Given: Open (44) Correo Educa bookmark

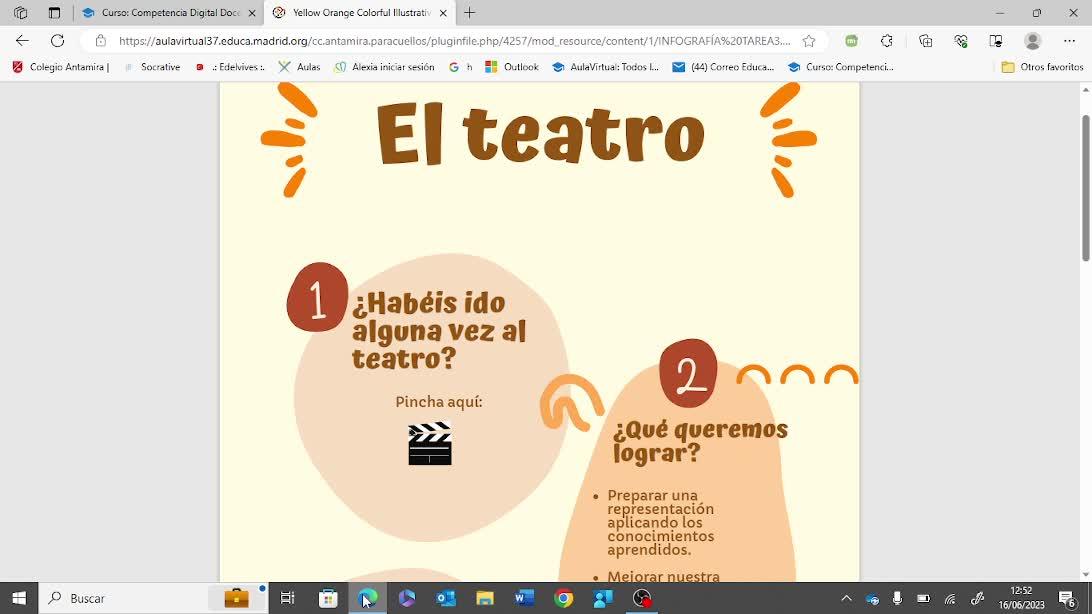Looking at the screenshot, I should point(723,67).
